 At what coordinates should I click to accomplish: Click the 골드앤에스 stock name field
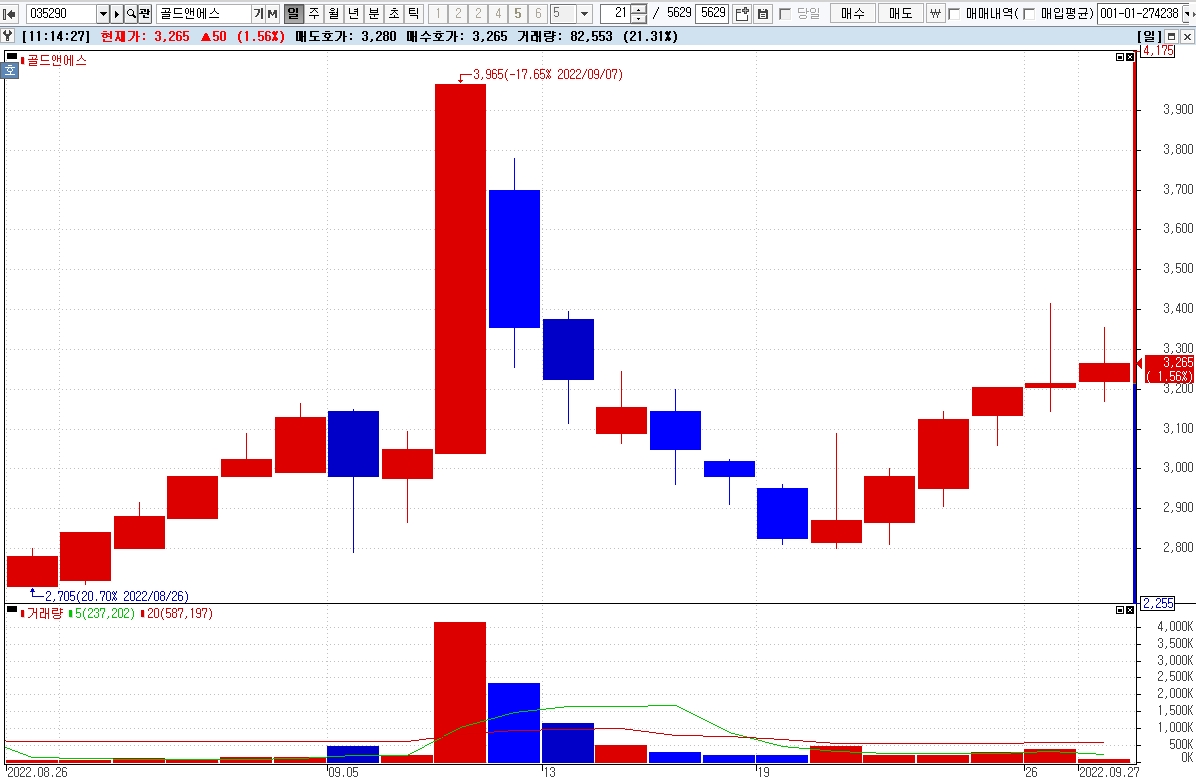click(x=204, y=14)
